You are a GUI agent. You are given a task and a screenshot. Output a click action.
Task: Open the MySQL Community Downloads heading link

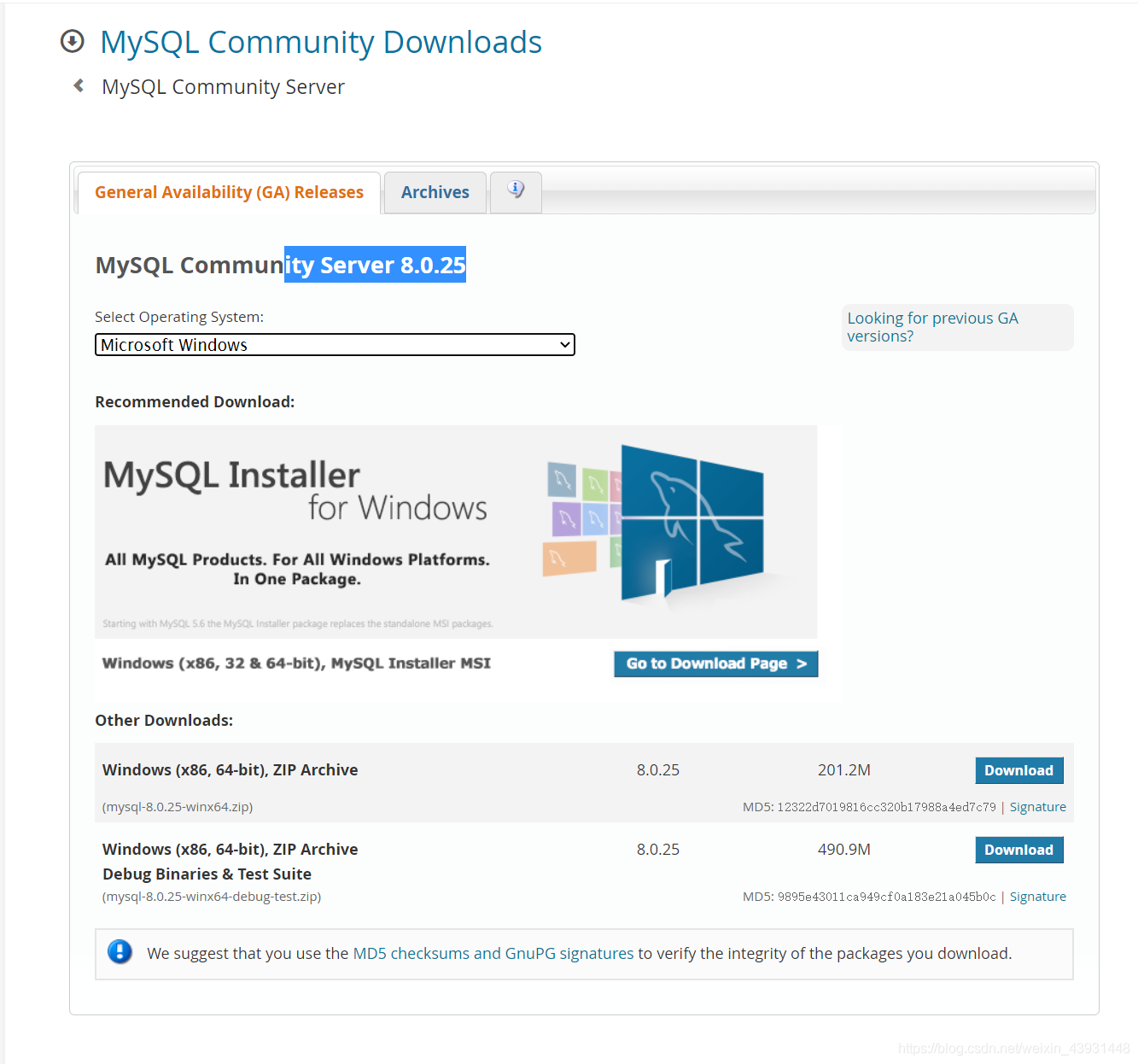(x=321, y=42)
